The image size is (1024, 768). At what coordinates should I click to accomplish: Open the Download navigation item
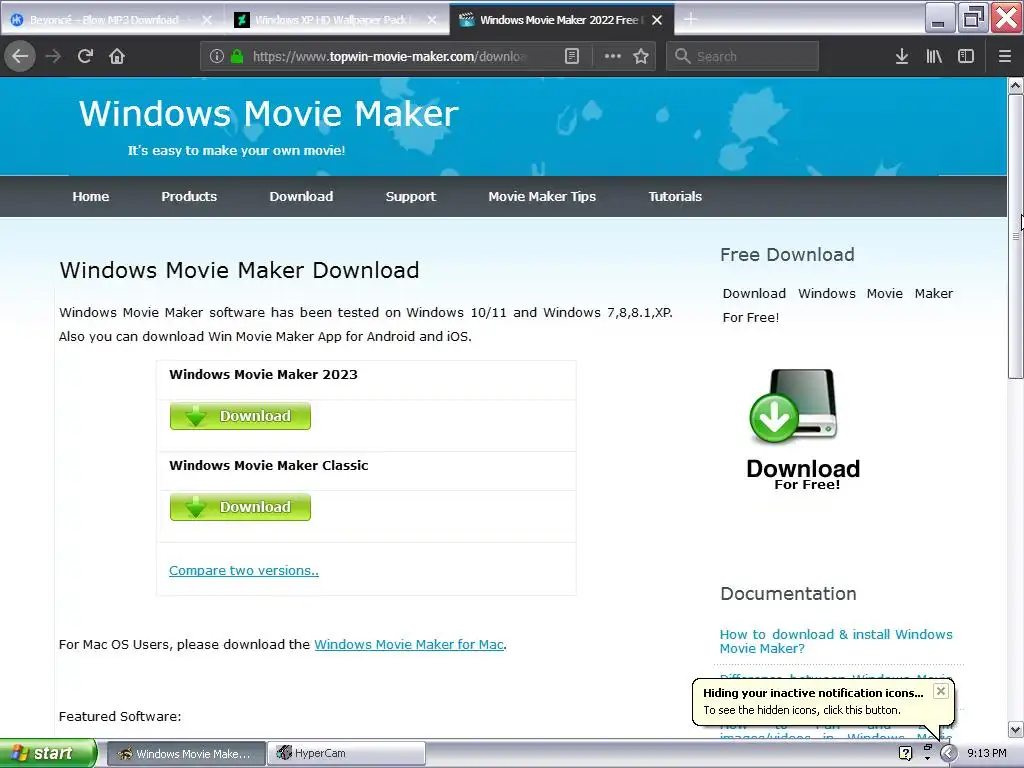[x=301, y=197]
